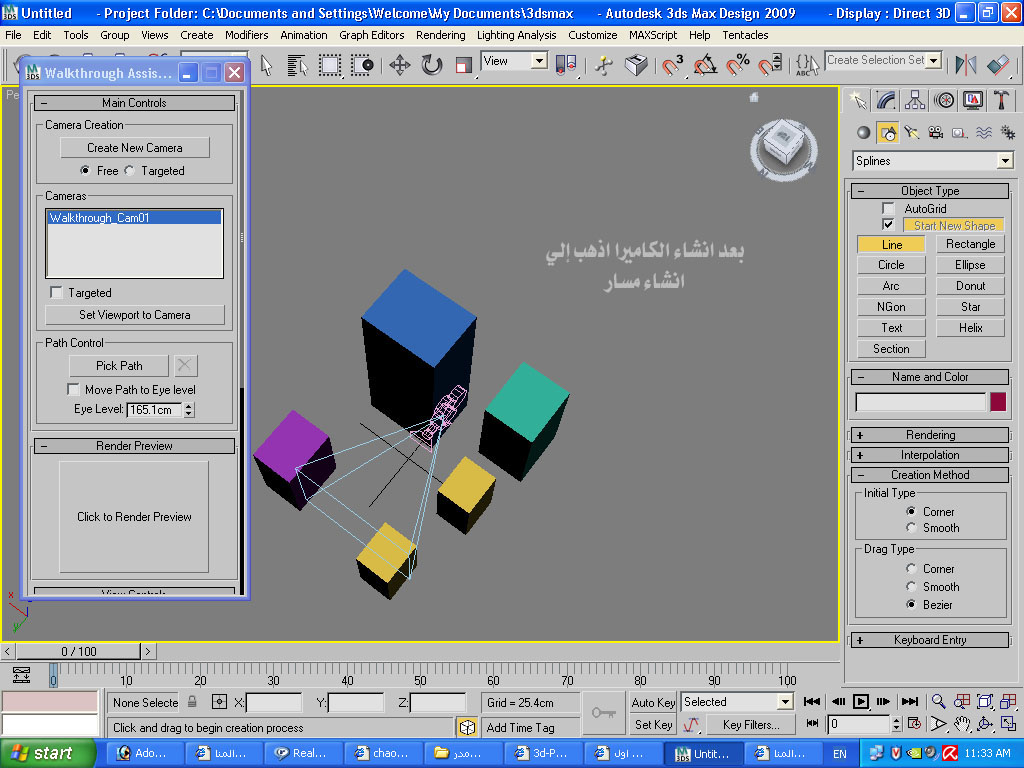Toggle the Percent Snap button

(x=738, y=65)
